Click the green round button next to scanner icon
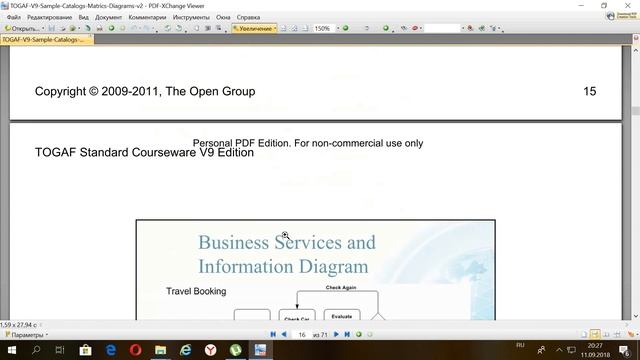Viewport: 640px width, 360px height. click(111, 28)
